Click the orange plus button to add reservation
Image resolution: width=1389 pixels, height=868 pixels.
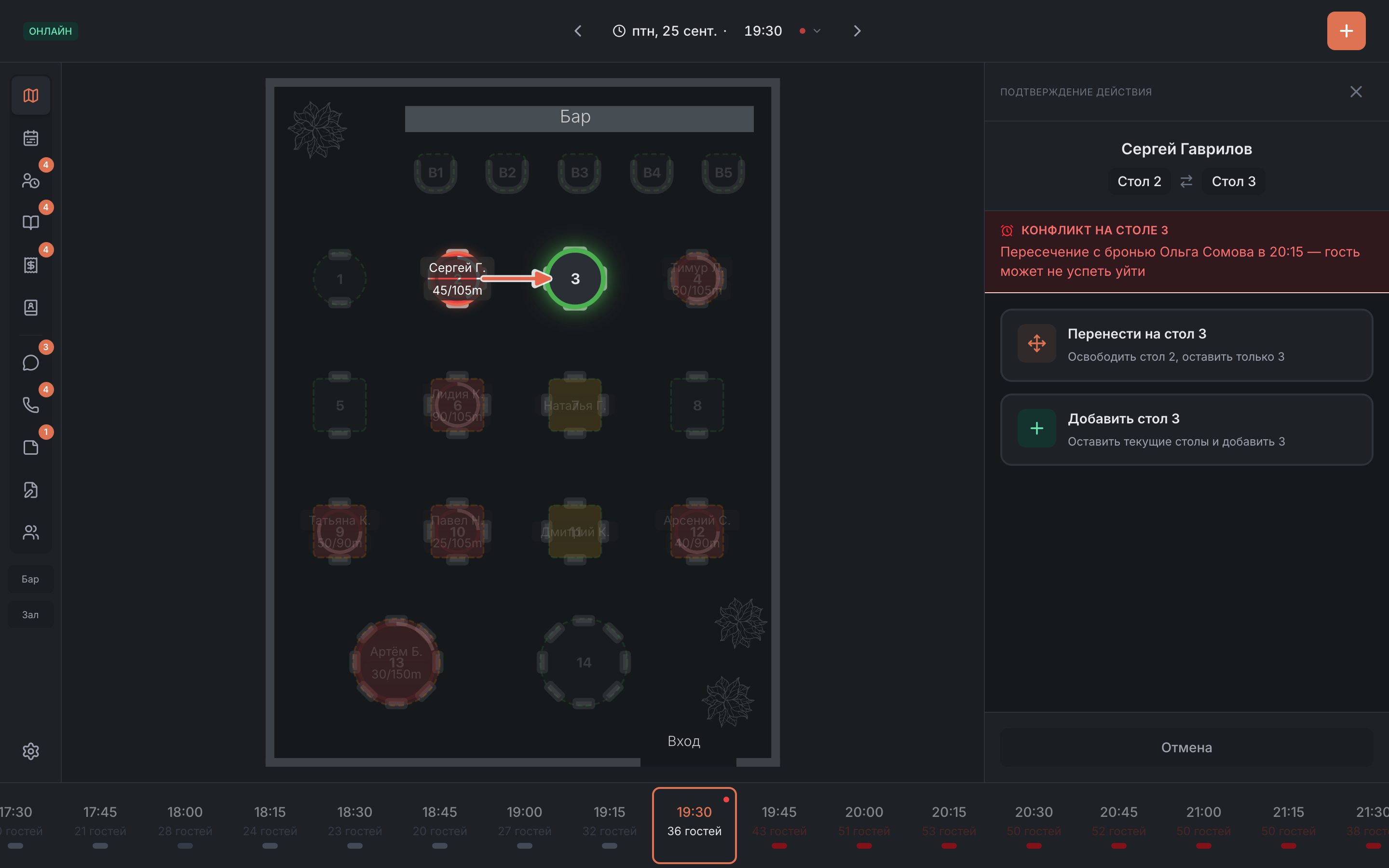1346,31
